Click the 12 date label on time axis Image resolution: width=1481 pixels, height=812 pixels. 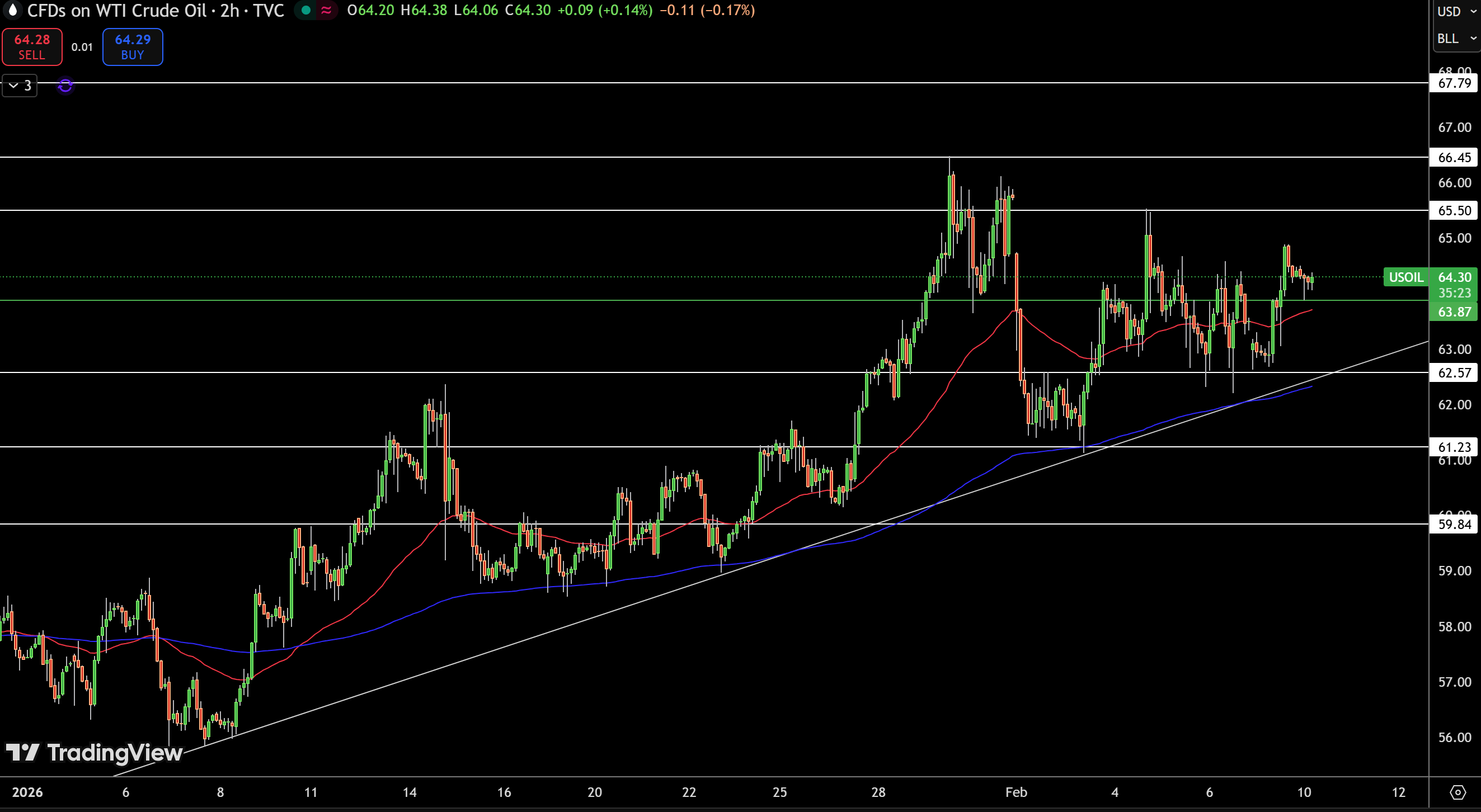click(x=1398, y=792)
